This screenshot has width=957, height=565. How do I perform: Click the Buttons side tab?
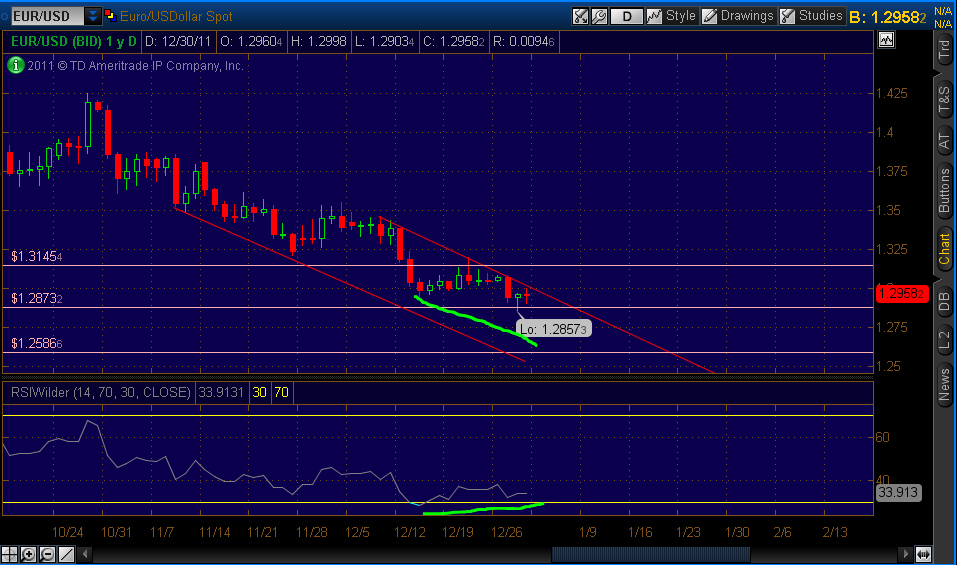(x=944, y=190)
